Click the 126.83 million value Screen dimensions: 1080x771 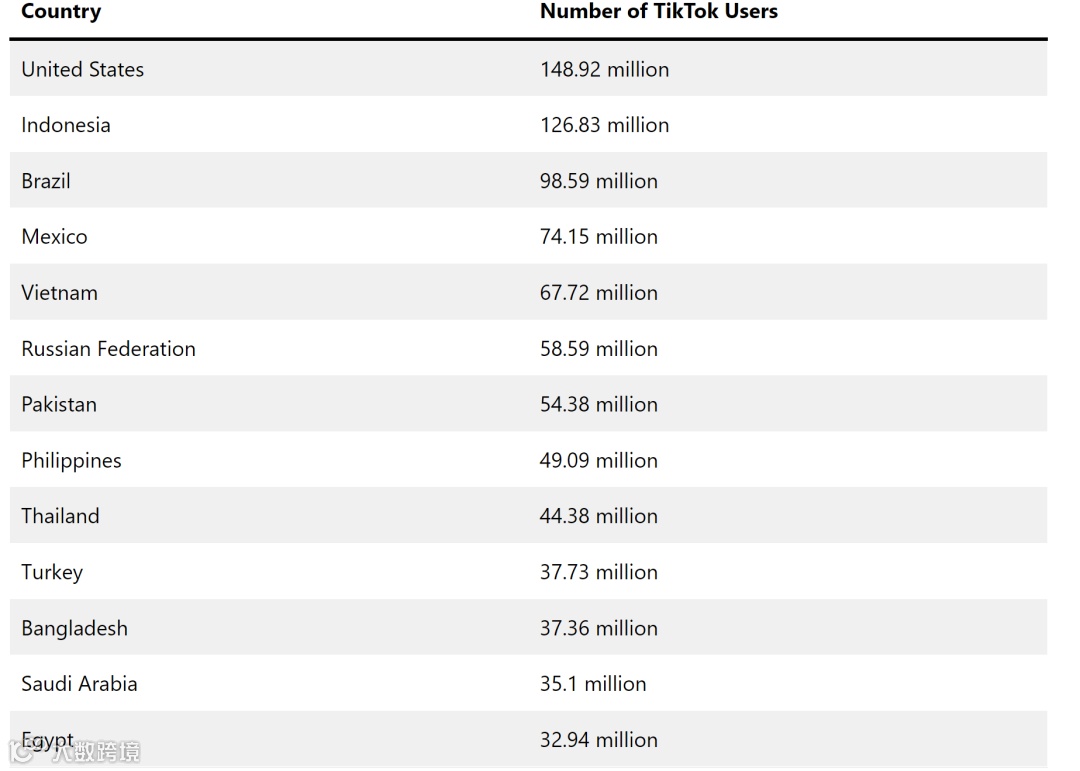click(604, 125)
